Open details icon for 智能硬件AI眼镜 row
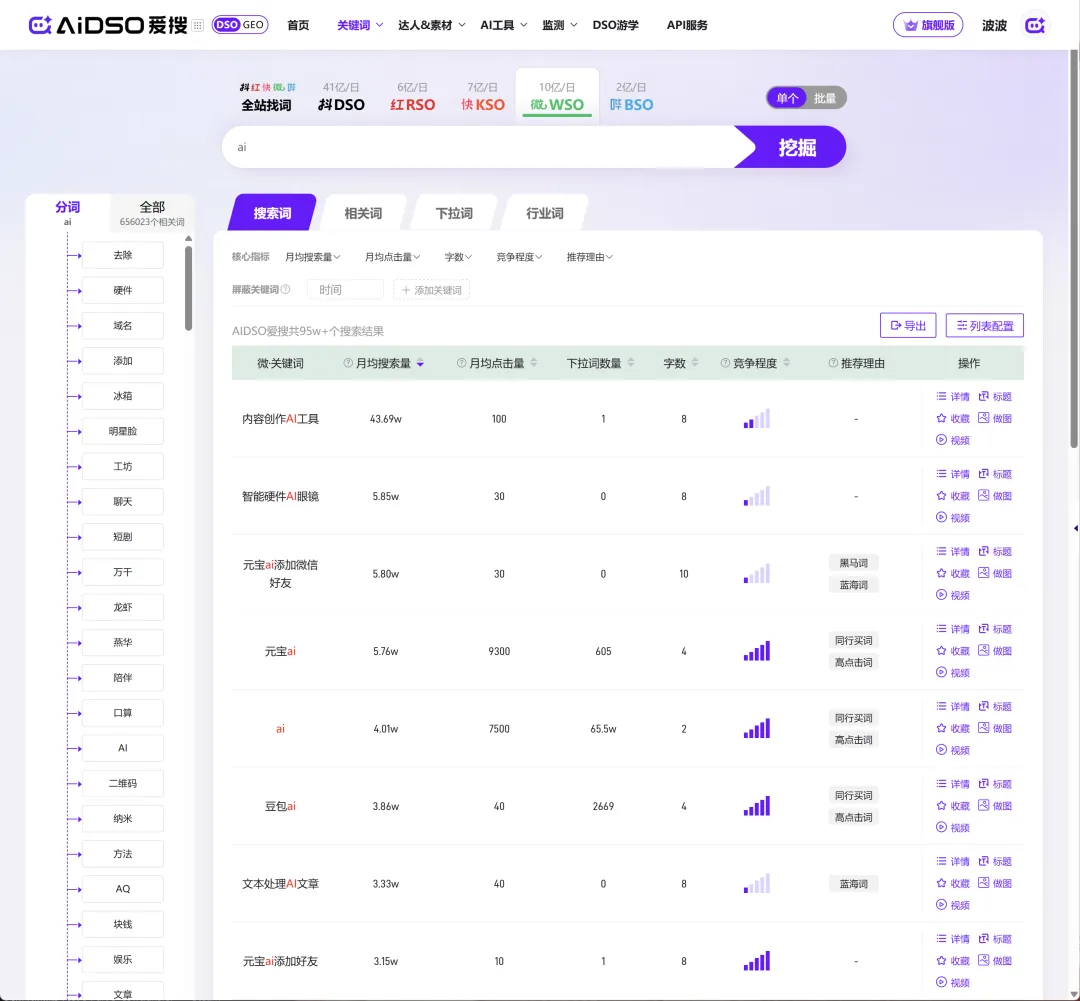1080x1001 pixels. 941,474
